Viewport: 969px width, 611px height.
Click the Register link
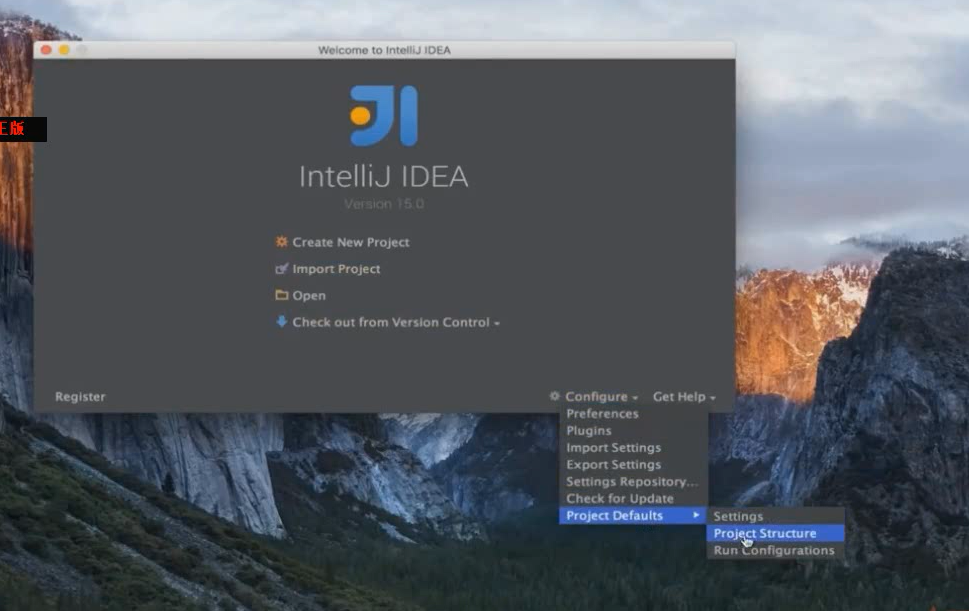pos(80,397)
